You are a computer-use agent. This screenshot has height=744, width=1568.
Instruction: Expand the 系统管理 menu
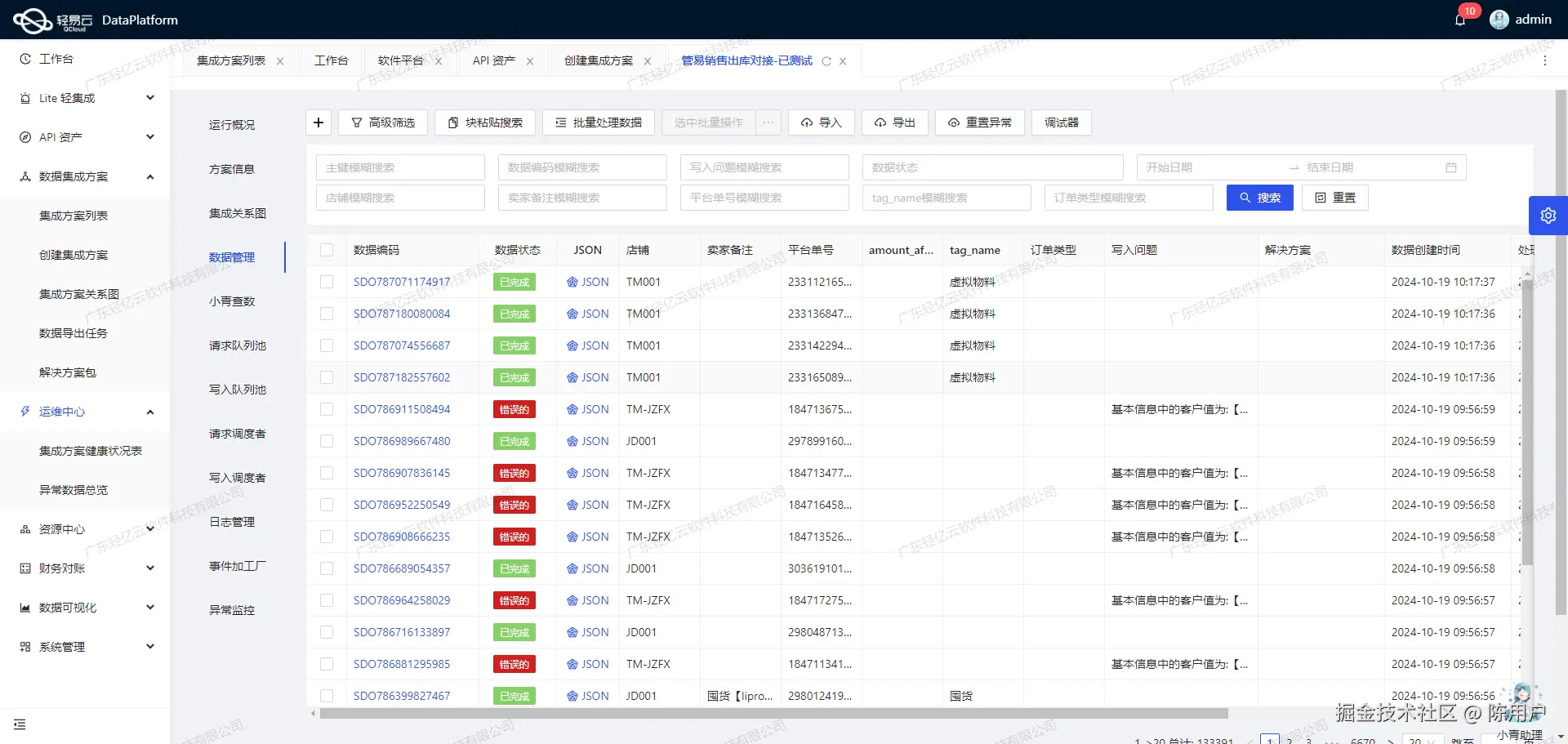coord(85,647)
